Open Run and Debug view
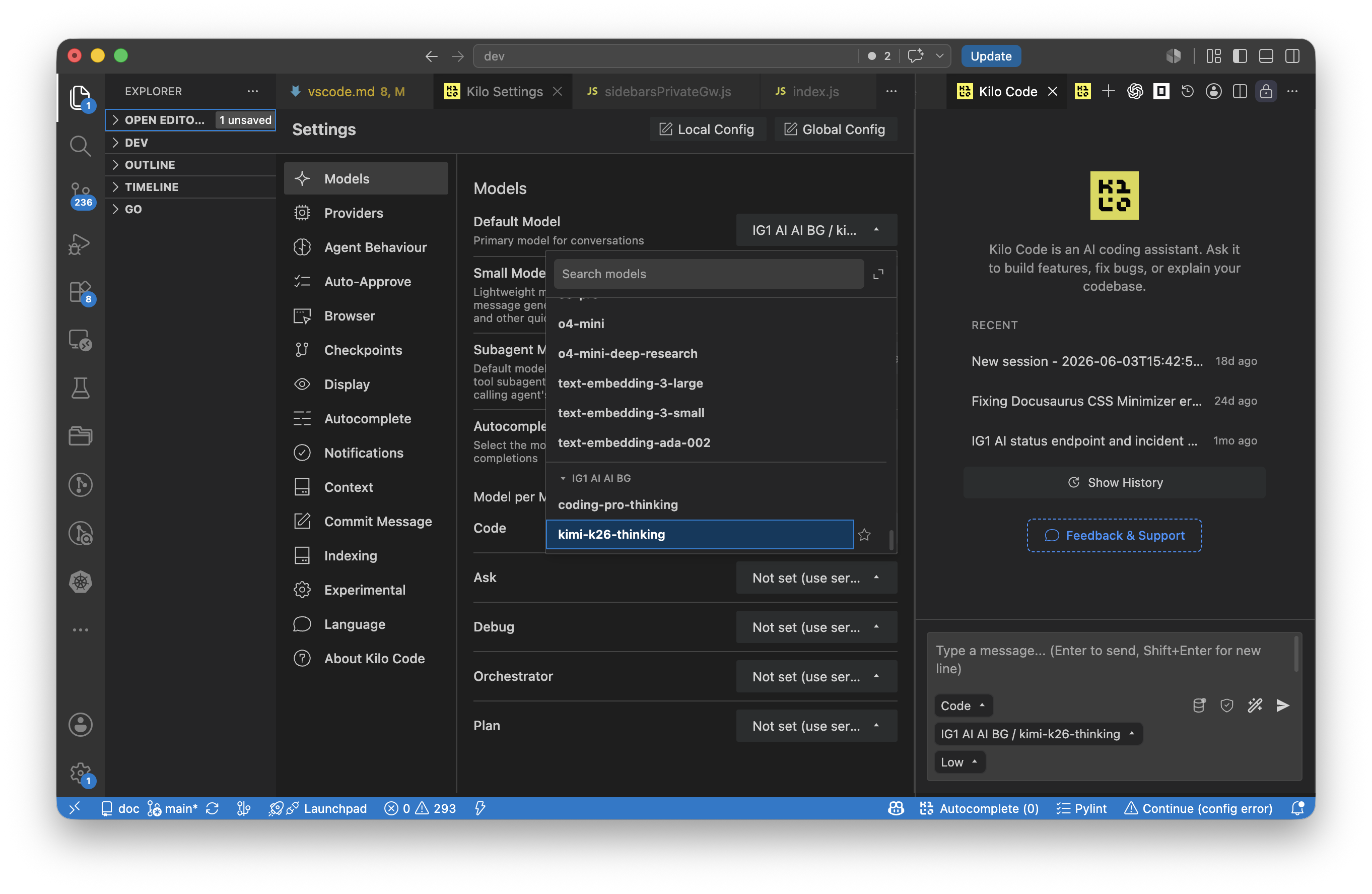The width and height of the screenshot is (1372, 894). click(80, 243)
